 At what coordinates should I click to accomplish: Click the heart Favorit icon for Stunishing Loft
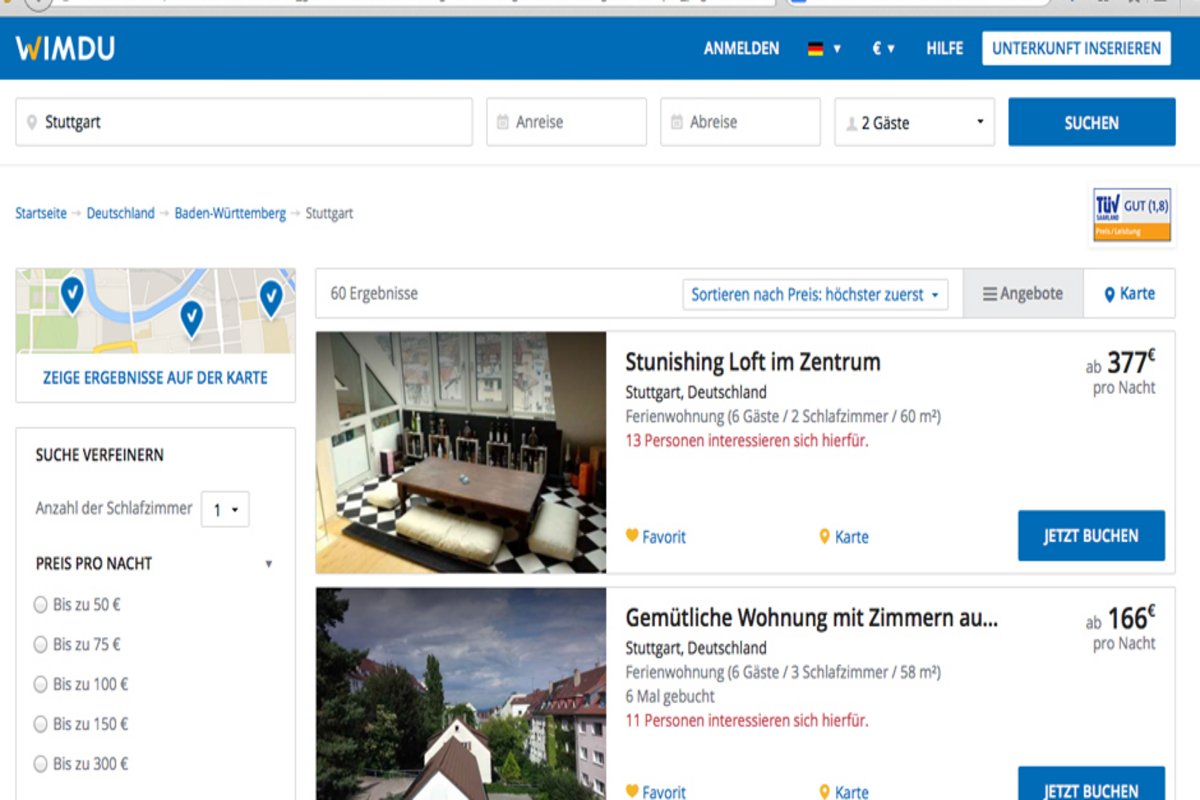pos(632,536)
